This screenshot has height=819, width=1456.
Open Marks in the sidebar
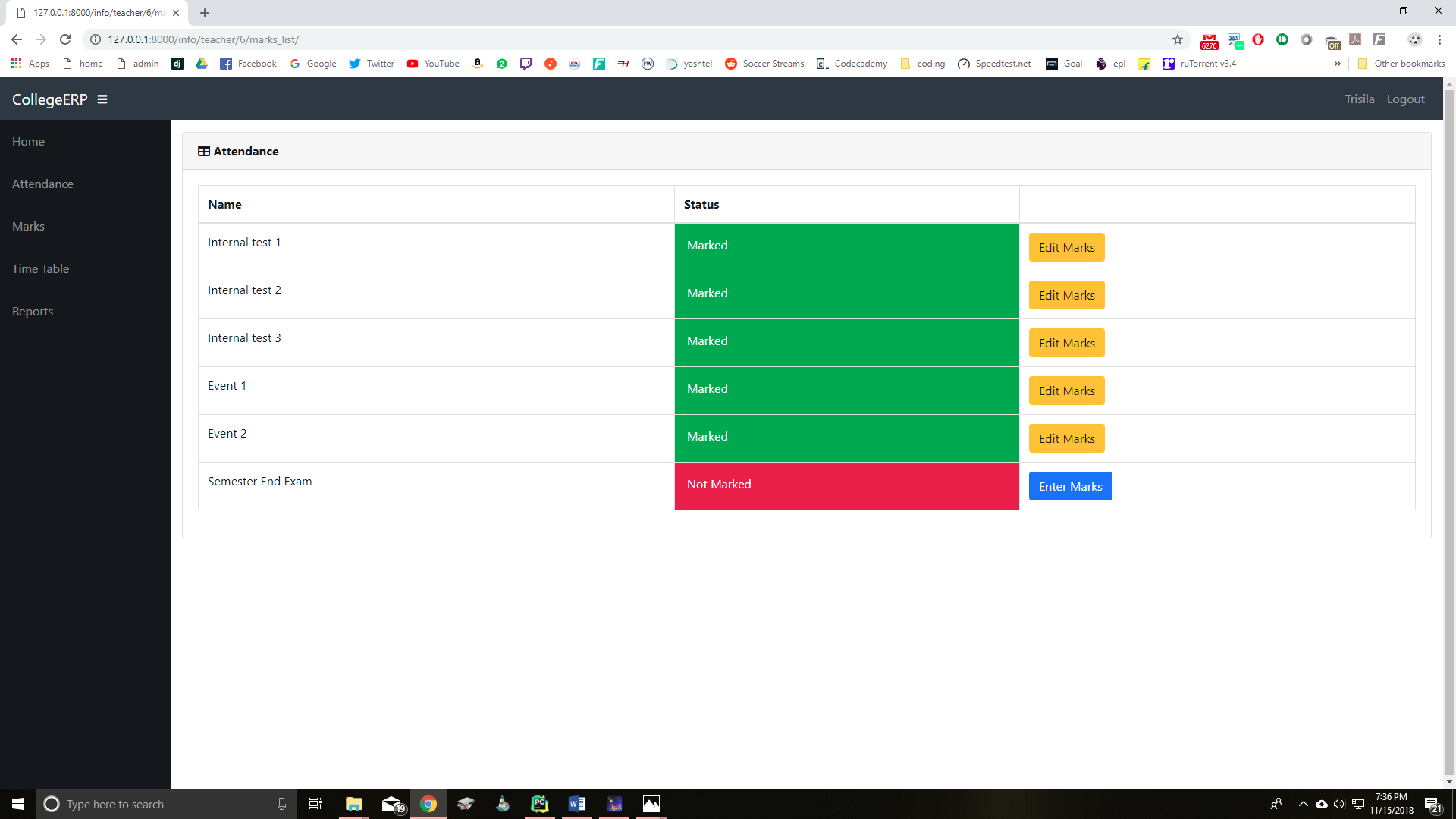28,227
